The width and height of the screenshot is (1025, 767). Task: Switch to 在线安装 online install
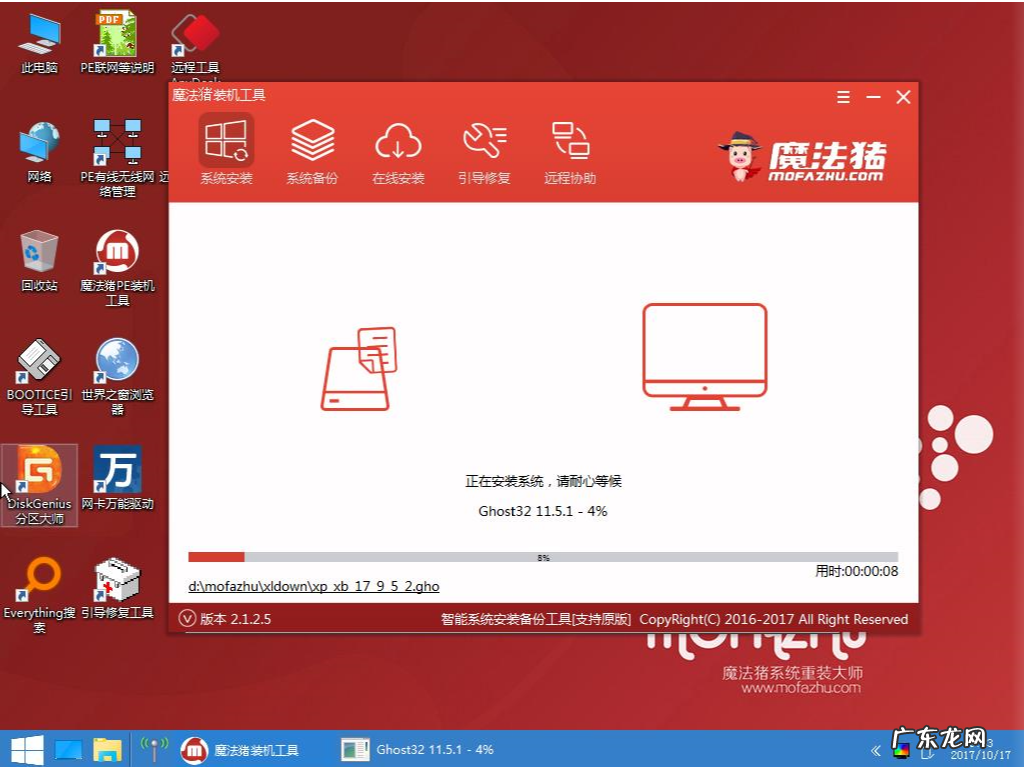point(398,150)
